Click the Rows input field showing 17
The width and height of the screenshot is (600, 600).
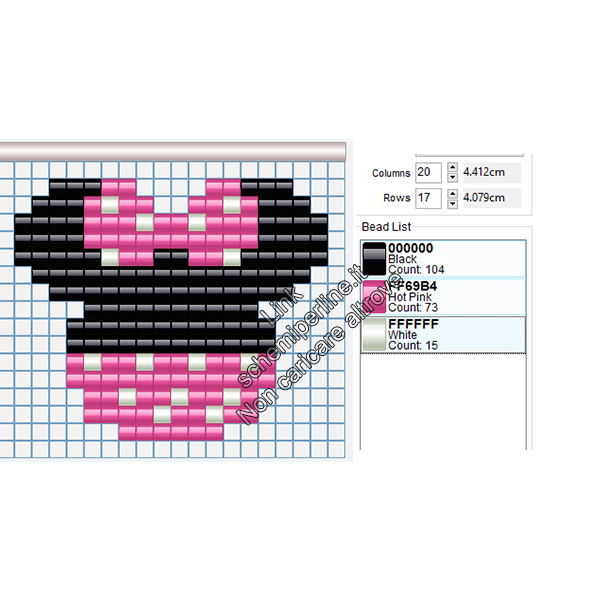click(x=428, y=198)
